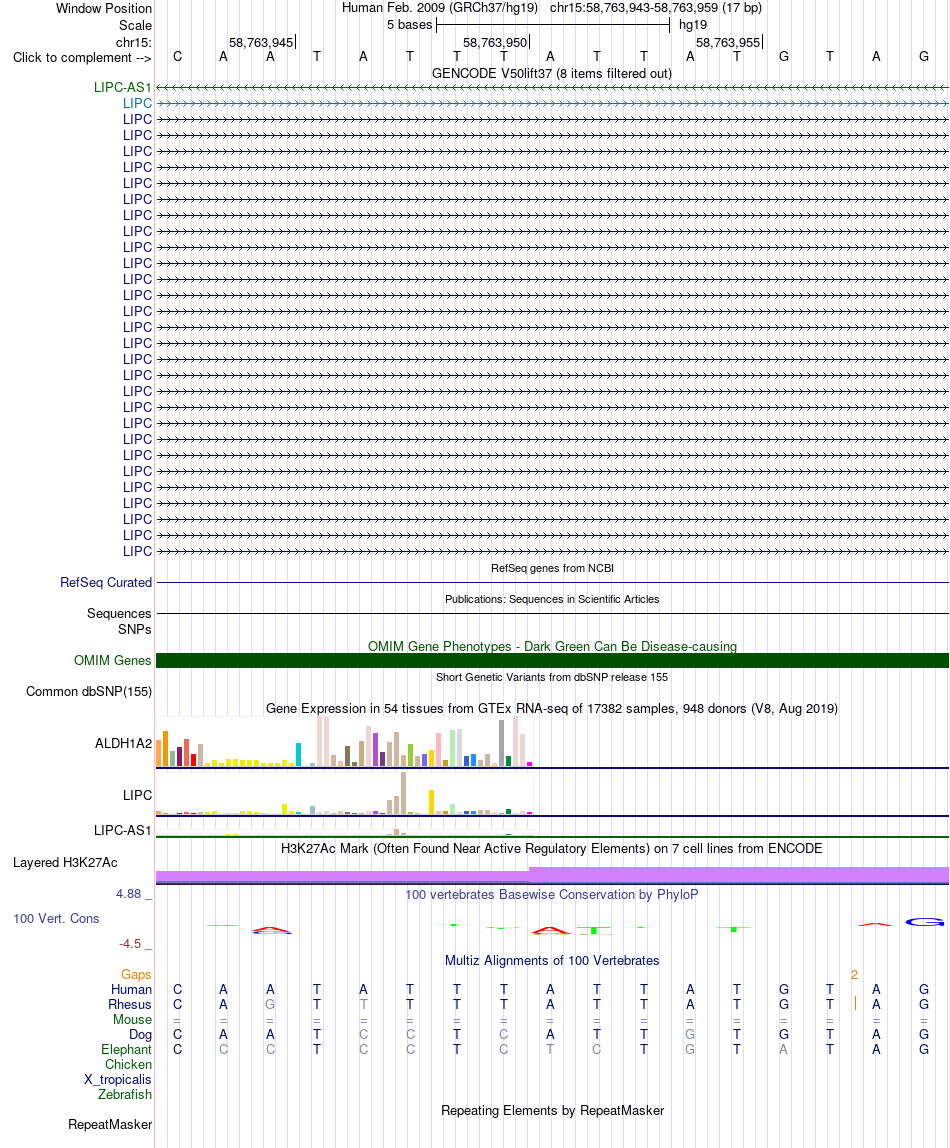The height and width of the screenshot is (1148, 950).
Task: Open the Short Genetic Variants dbSNP 155 title
Action: pyautogui.click(x=552, y=677)
